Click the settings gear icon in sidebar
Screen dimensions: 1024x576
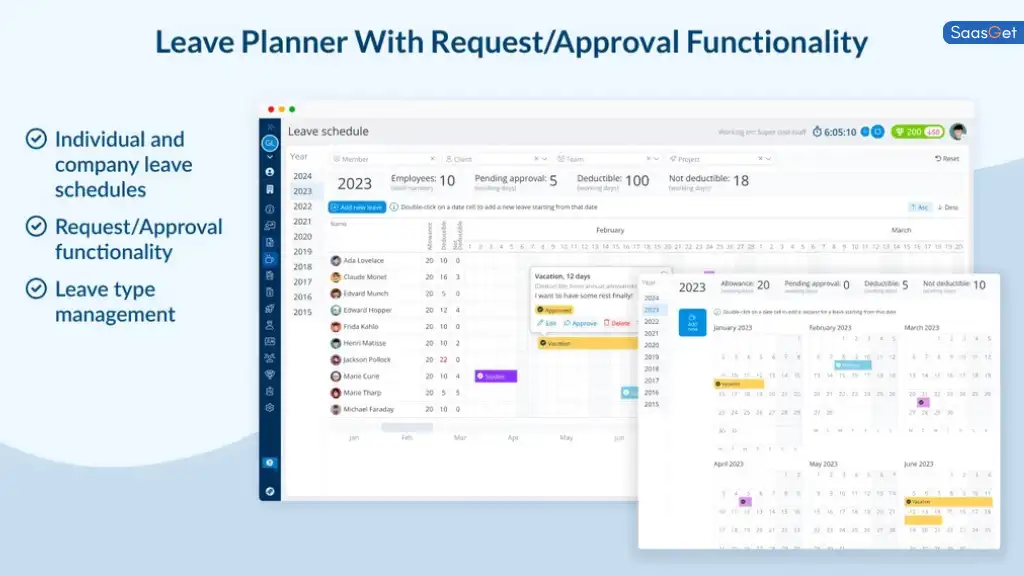(x=269, y=408)
